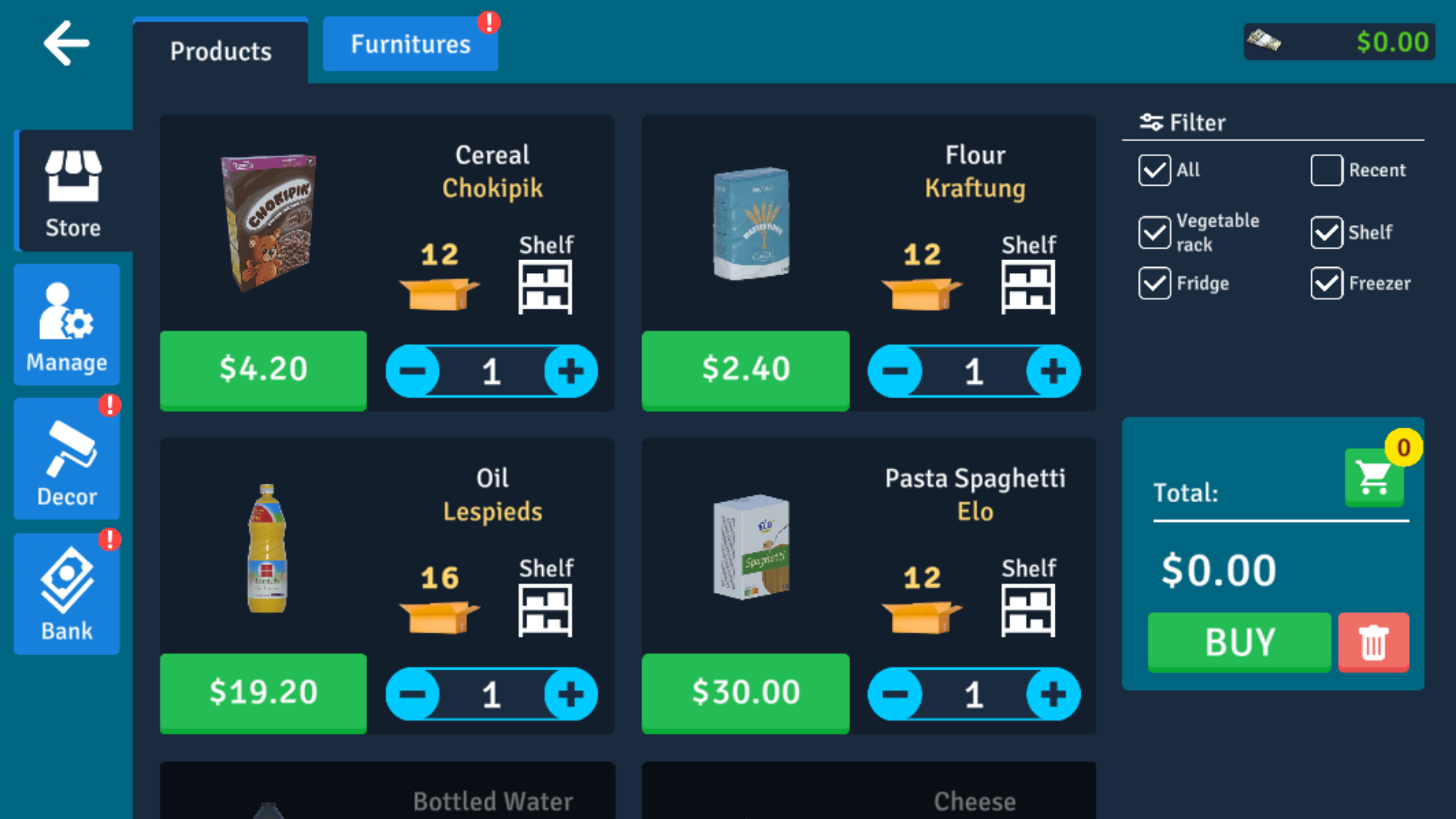Switch to the Furnitures tab
This screenshot has width=1456, height=819.
[409, 45]
